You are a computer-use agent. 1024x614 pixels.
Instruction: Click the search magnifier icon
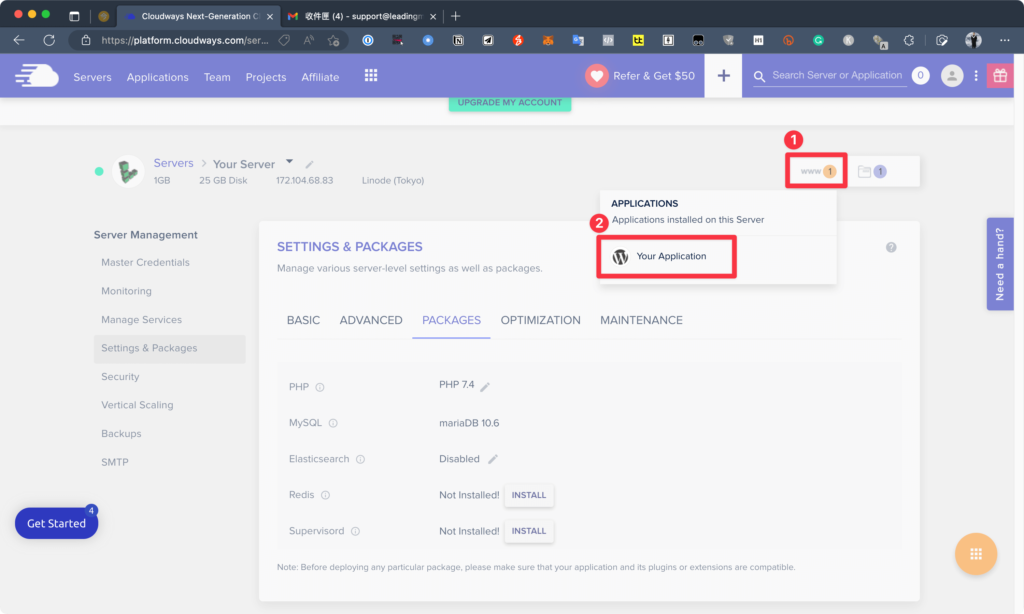759,76
